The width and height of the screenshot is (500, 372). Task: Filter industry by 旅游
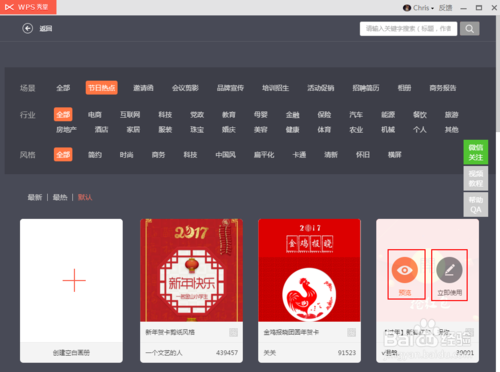(x=452, y=115)
